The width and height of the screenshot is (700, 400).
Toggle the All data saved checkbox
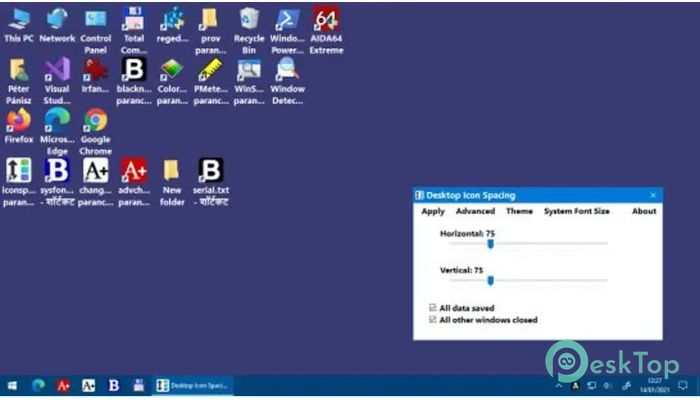click(x=432, y=308)
